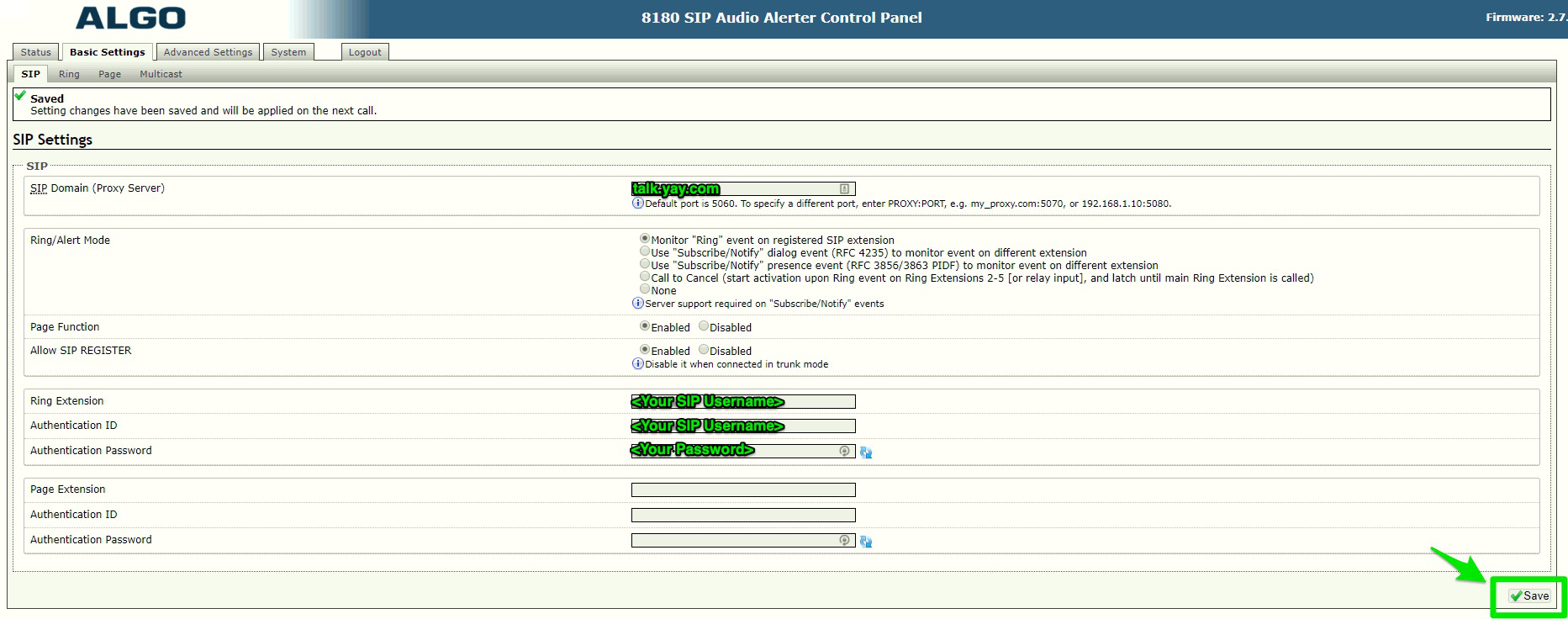
Task: Click the reveal icon inside Ring Authentication Password field
Action: 845,451
